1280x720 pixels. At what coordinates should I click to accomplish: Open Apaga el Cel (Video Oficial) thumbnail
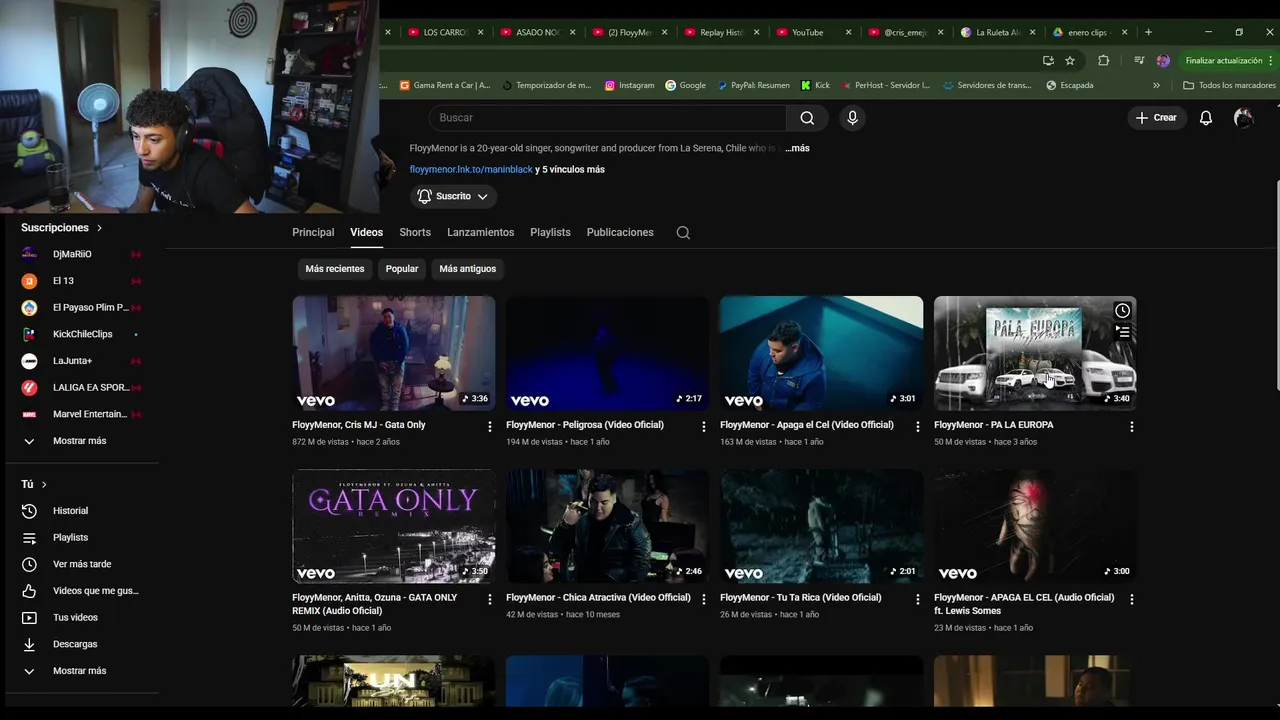(822, 353)
